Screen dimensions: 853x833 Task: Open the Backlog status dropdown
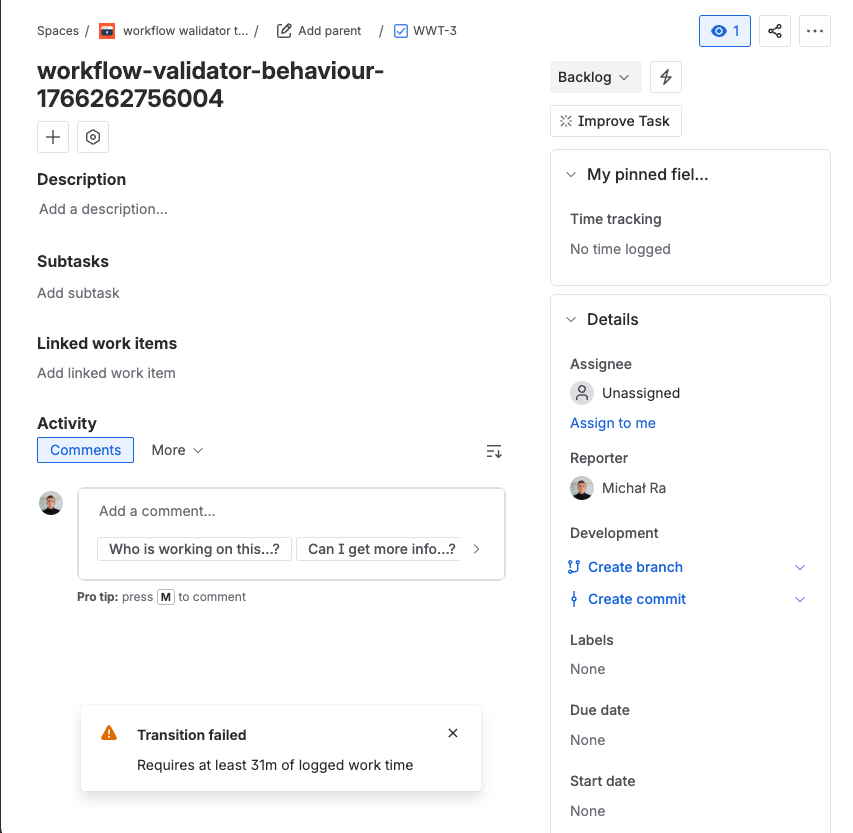[x=594, y=77]
